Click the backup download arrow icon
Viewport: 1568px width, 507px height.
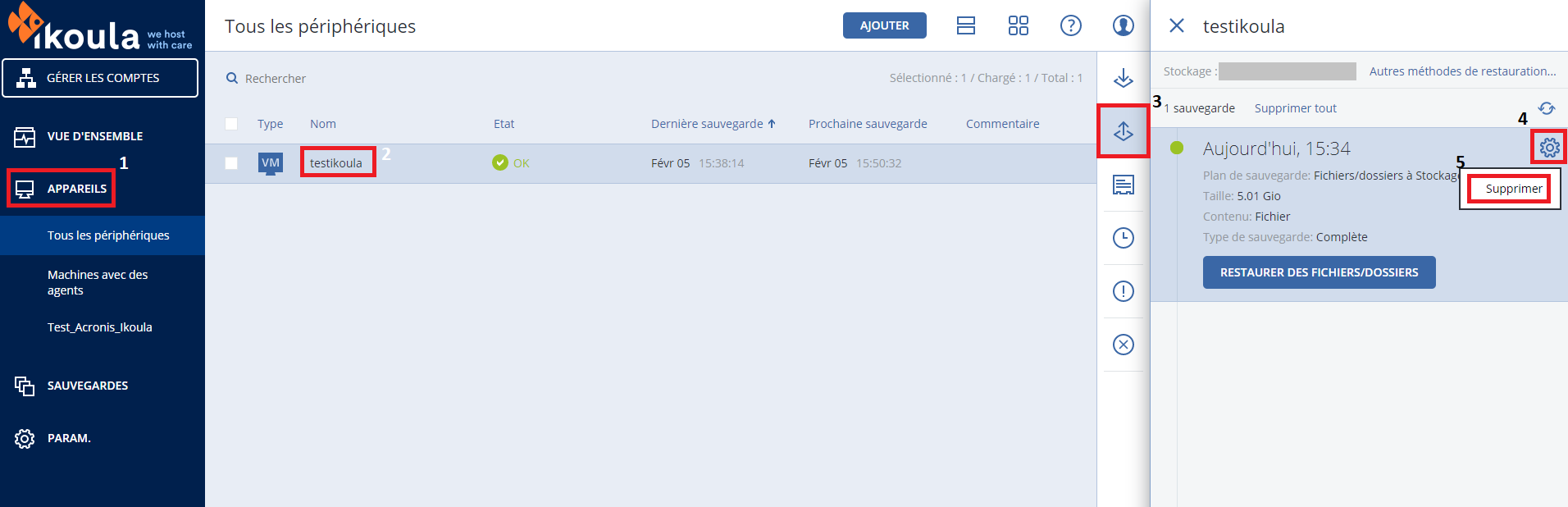(x=1124, y=78)
